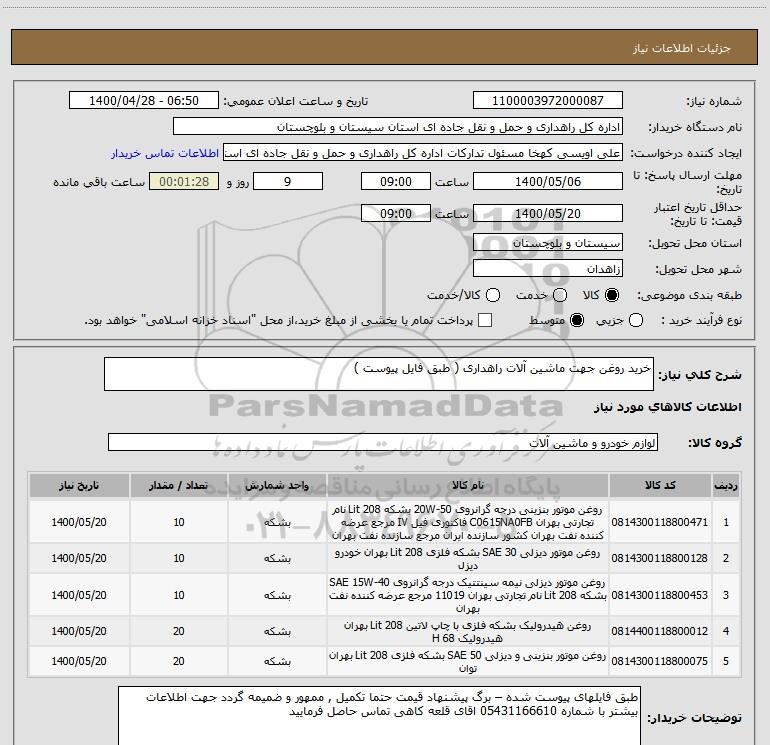Click quantity 10 in row 3
This screenshot has height=745, width=770.
click(179, 595)
